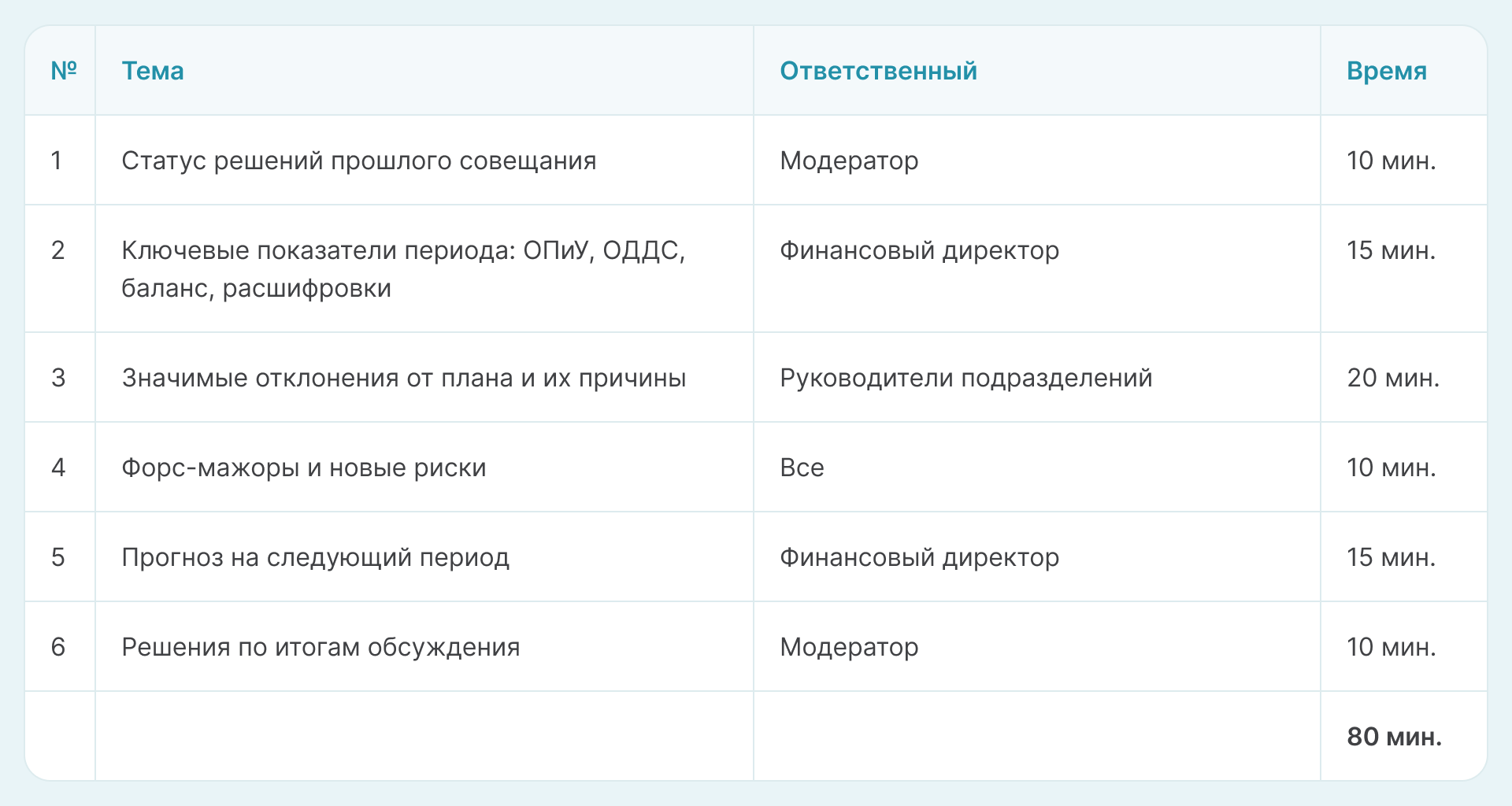Select the "Все" responsible cell
Screen dimensions: 1512x806
802,468
